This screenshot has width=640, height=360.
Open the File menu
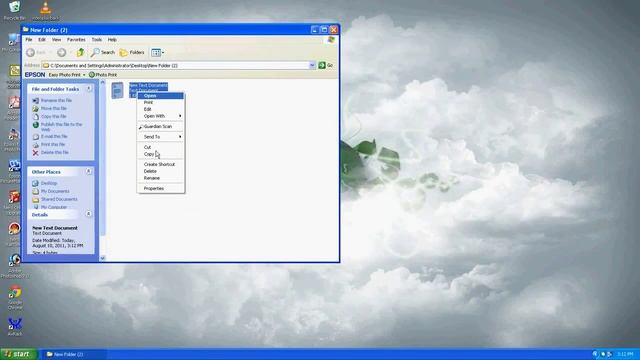pos(29,40)
